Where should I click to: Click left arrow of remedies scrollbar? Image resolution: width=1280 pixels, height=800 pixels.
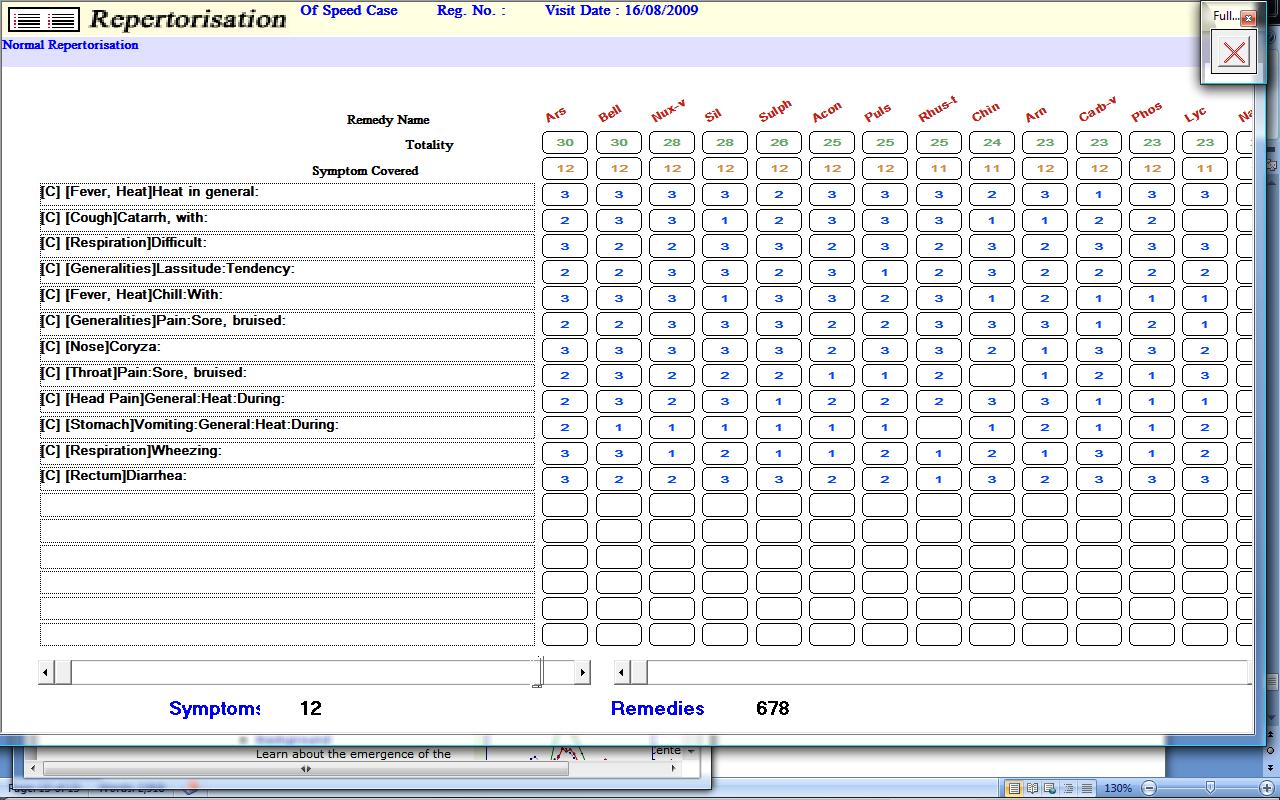click(x=621, y=673)
